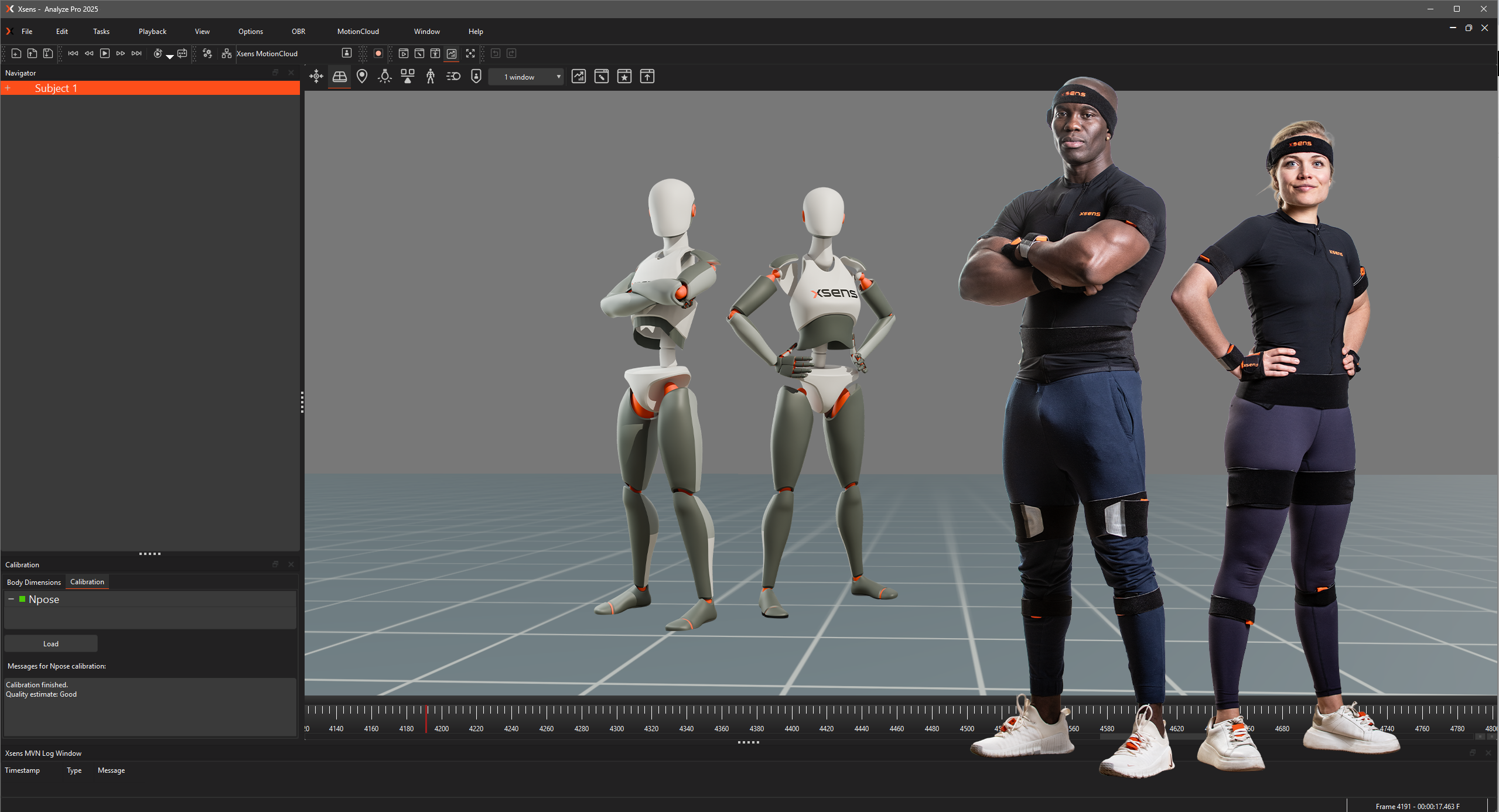Switch to the Body Dimensions tab
The height and width of the screenshot is (812, 1499).
click(x=34, y=582)
